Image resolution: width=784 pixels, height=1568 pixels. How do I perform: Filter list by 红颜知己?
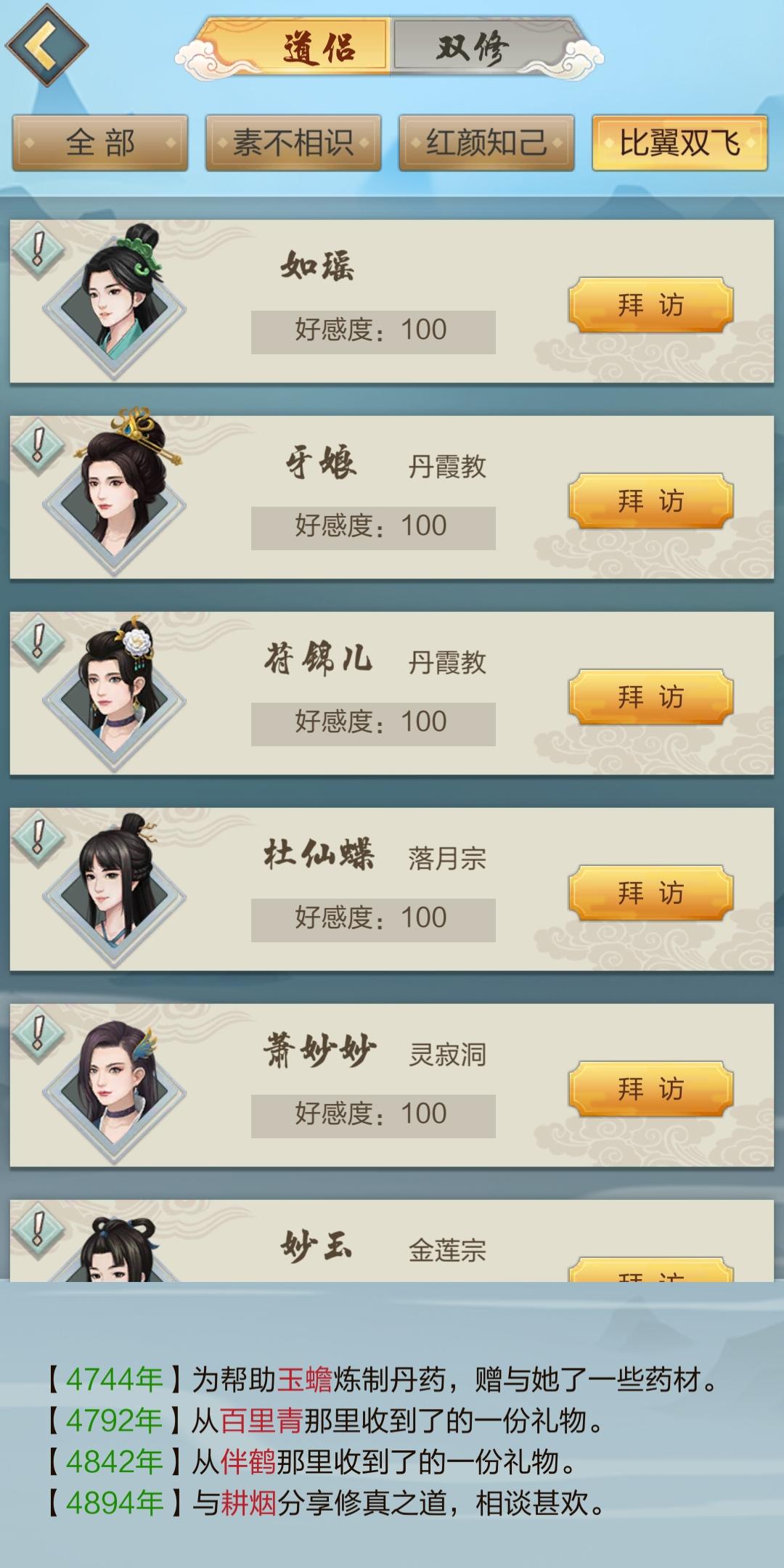click(x=486, y=143)
